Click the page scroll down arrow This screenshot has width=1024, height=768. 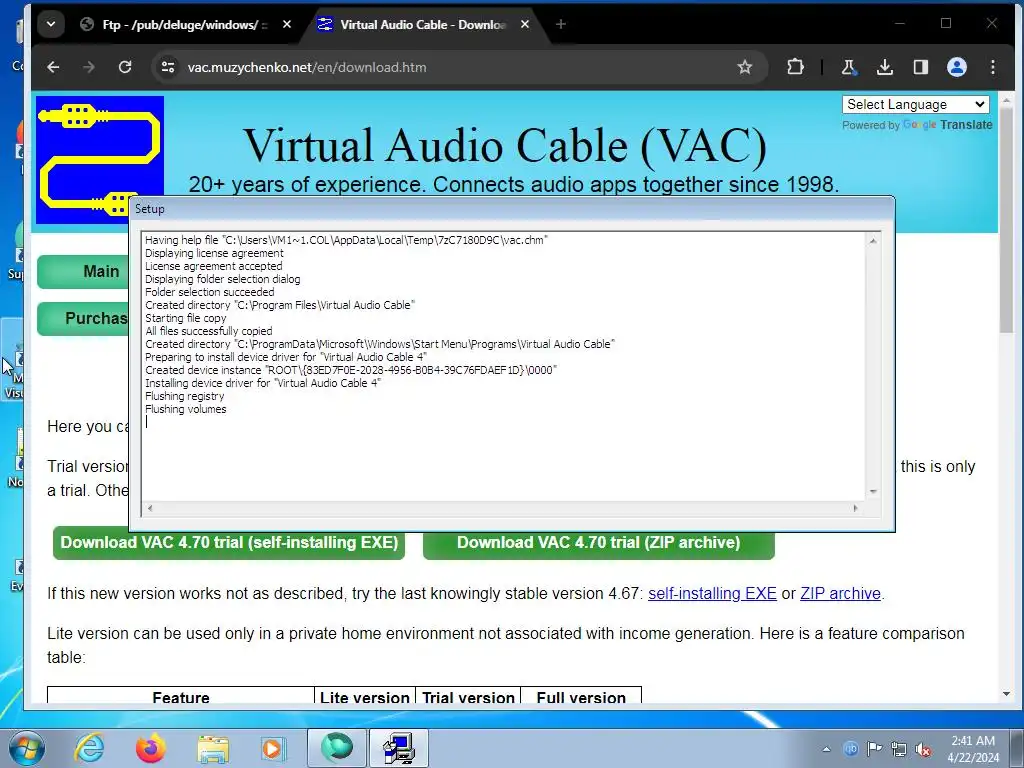(1006, 694)
